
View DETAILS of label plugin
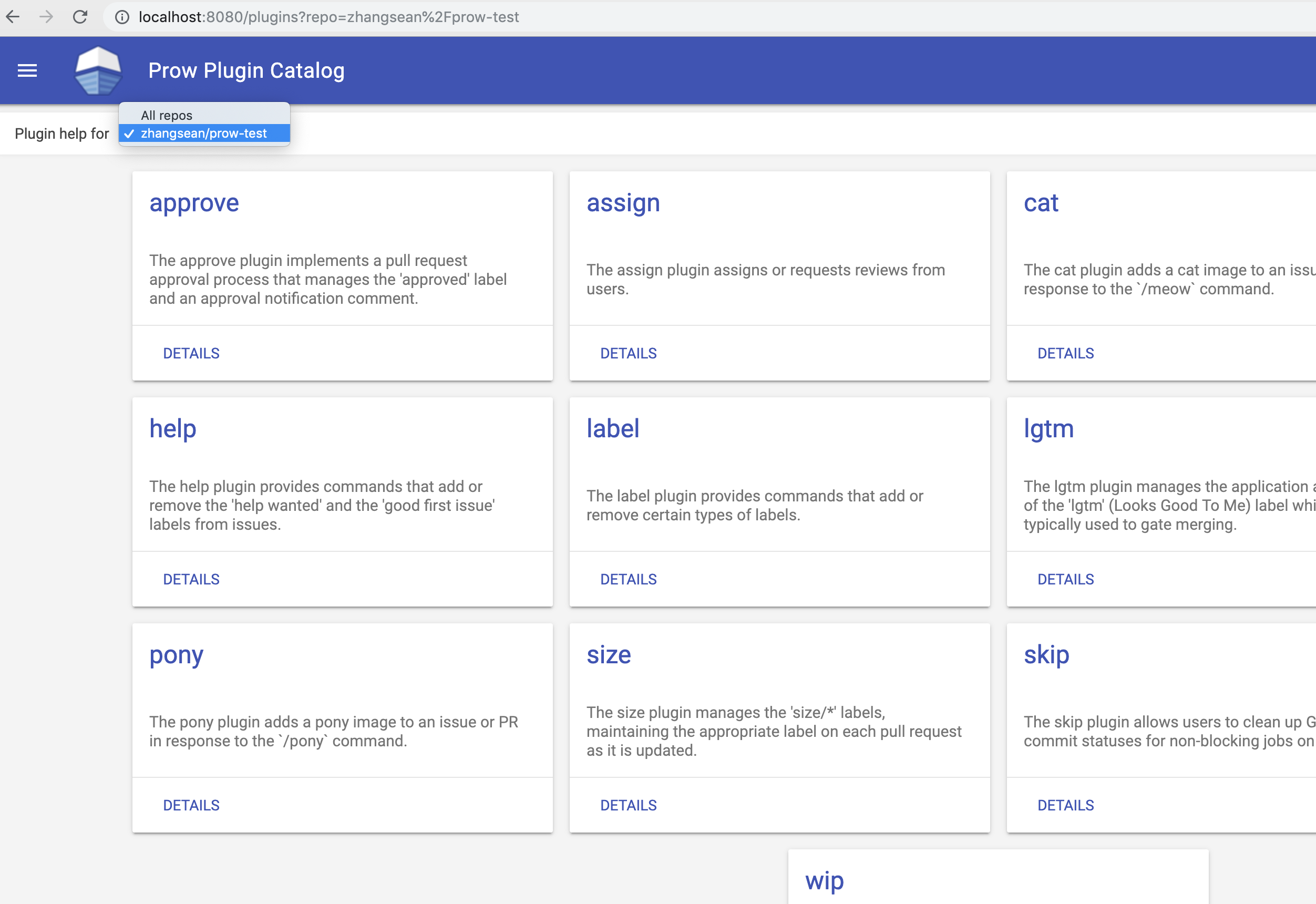[x=628, y=579]
